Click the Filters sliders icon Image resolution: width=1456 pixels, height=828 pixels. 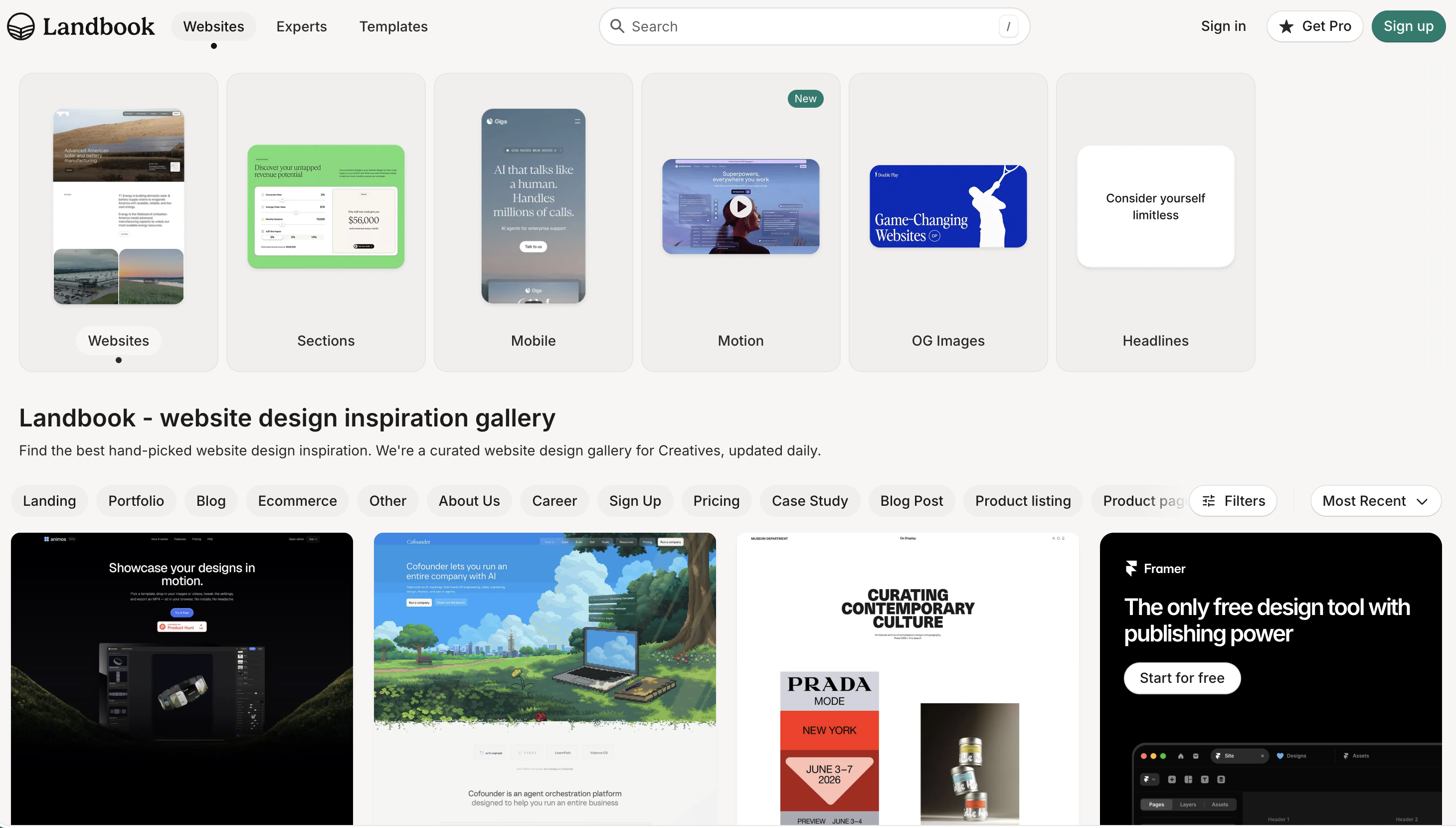coord(1209,500)
